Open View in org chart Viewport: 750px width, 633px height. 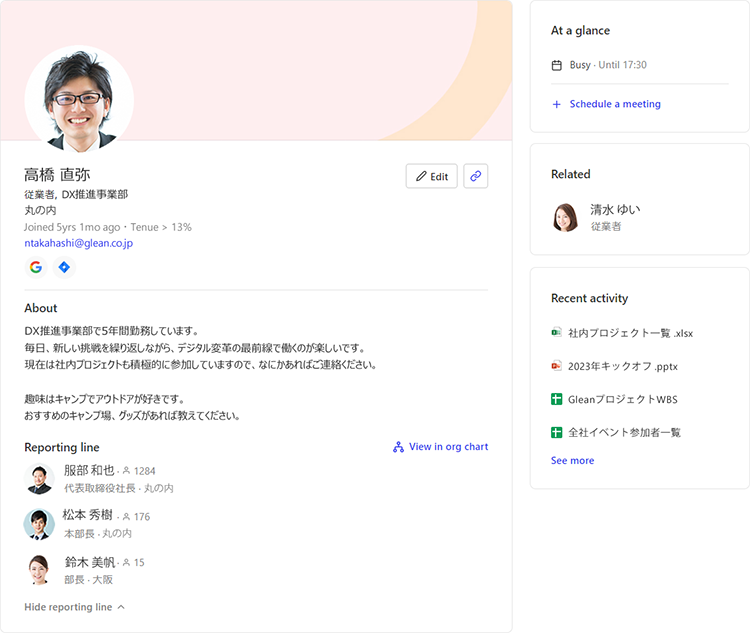(440, 447)
